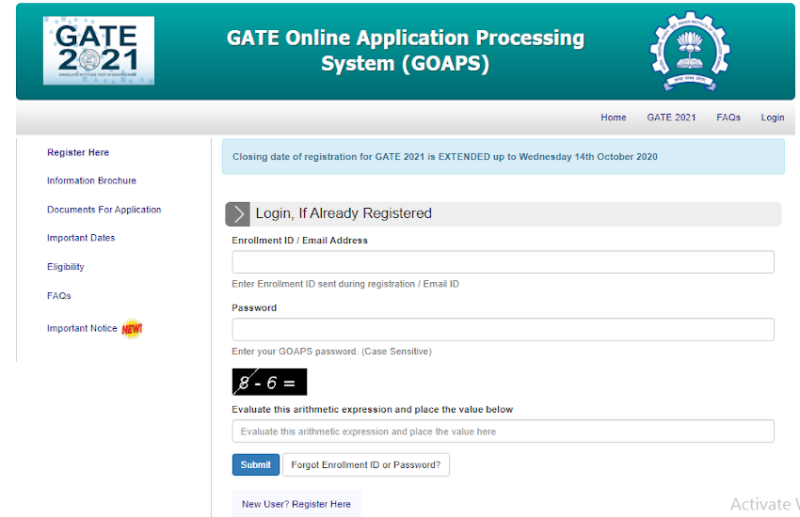The image size is (800, 517).
Task: Open the Home menu item
Action: (613, 118)
